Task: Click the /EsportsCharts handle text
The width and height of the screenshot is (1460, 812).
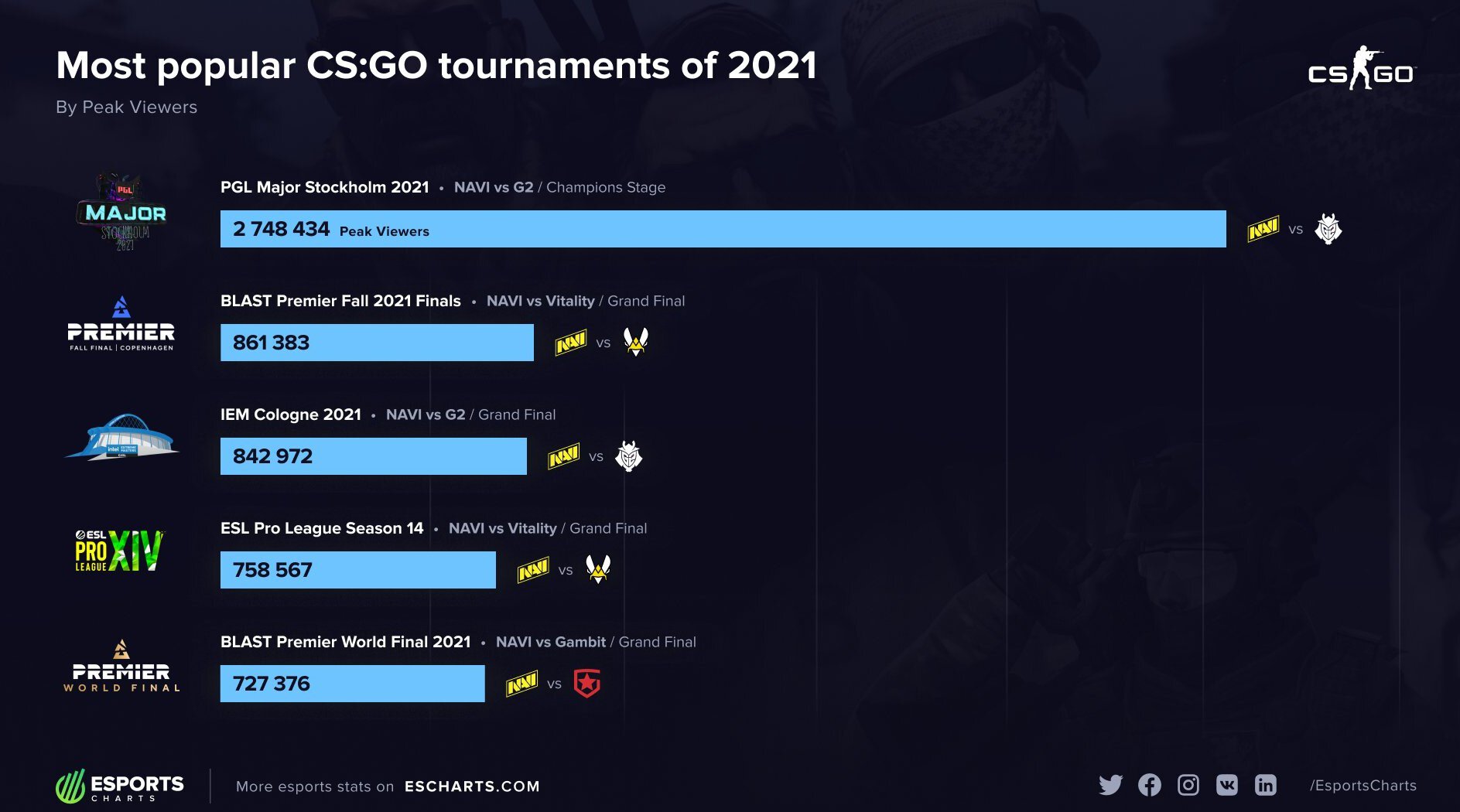Action: [x=1363, y=786]
